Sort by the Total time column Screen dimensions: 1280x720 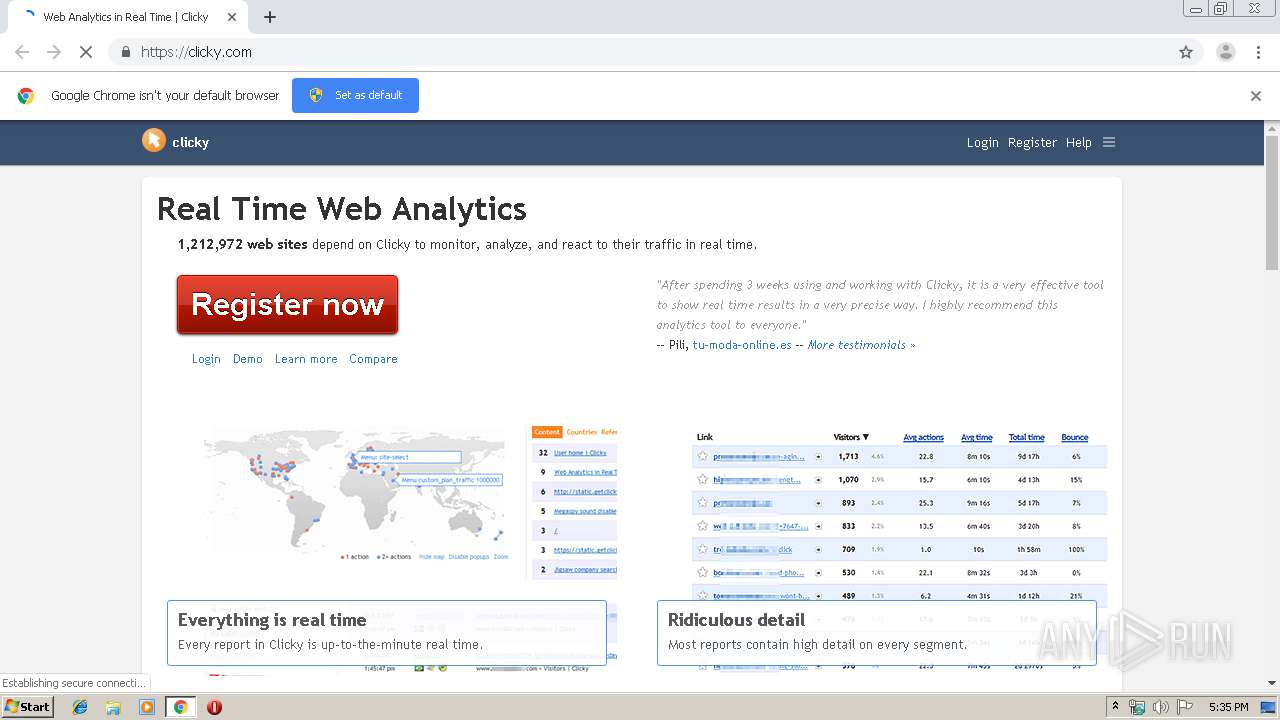pos(1026,437)
